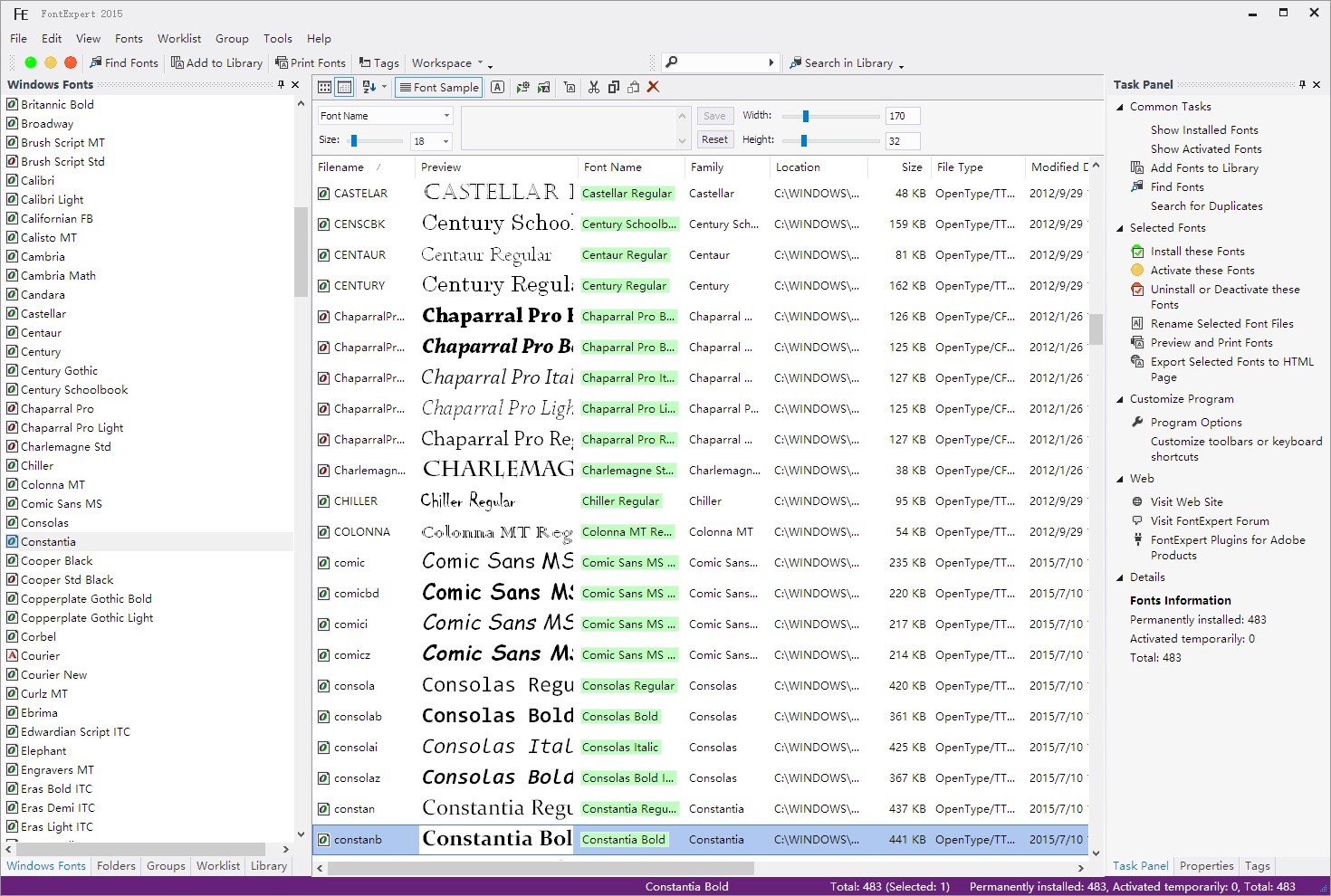Screen dimensions: 1331x896
Task: Click the Paste icon in font toolbar
Action: click(633, 87)
